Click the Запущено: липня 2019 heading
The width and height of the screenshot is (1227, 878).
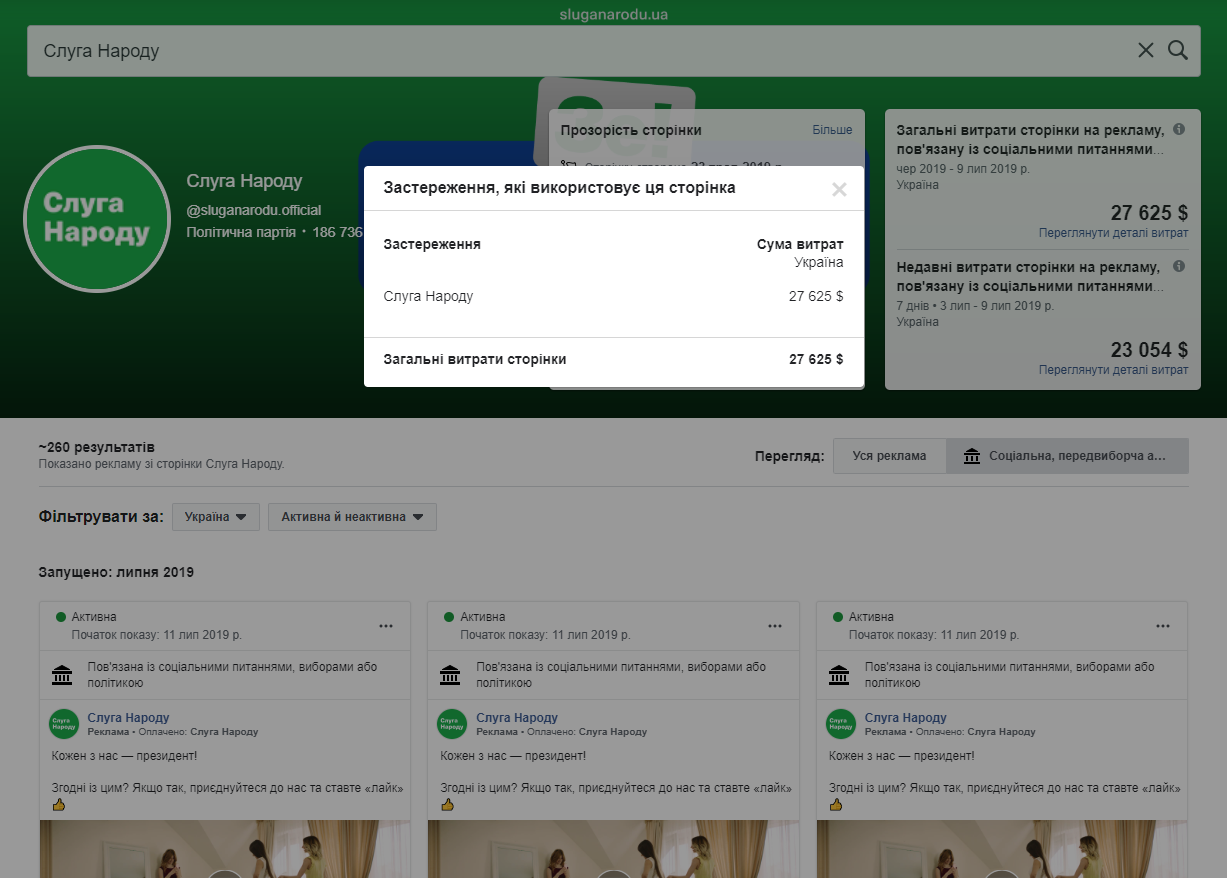pos(116,573)
